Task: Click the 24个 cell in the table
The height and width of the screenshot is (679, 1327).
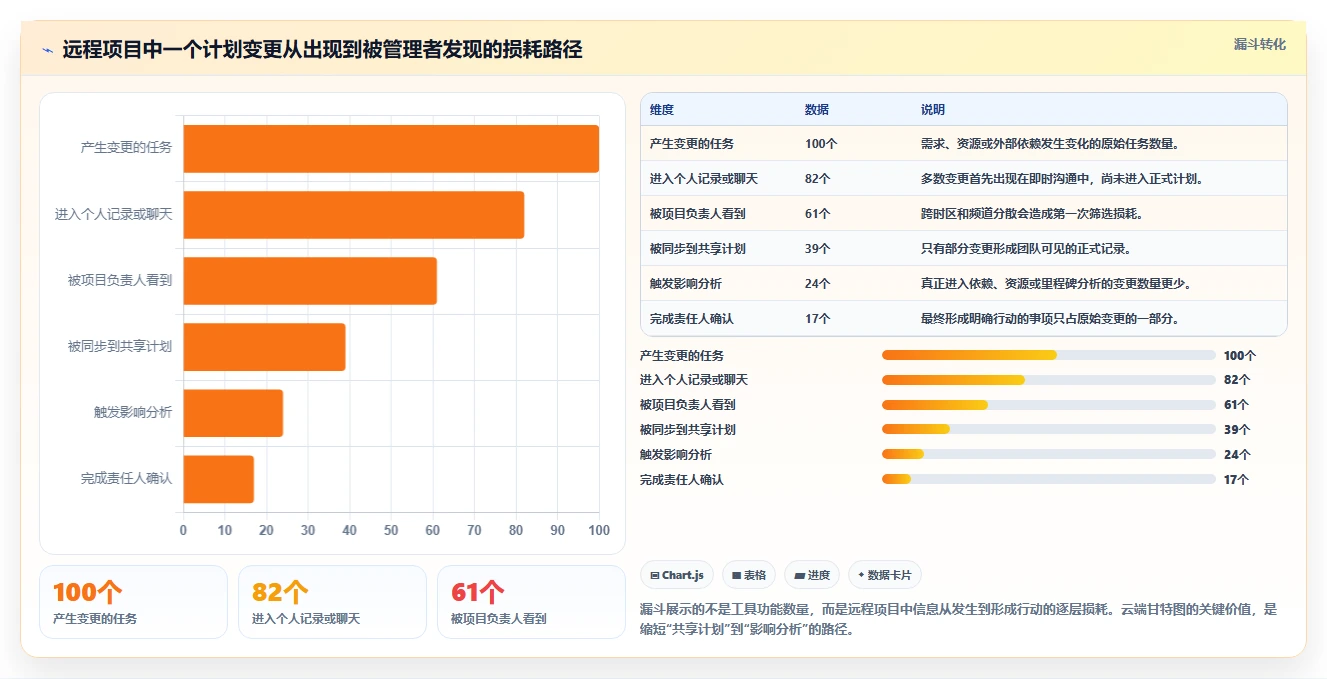Action: (818, 284)
